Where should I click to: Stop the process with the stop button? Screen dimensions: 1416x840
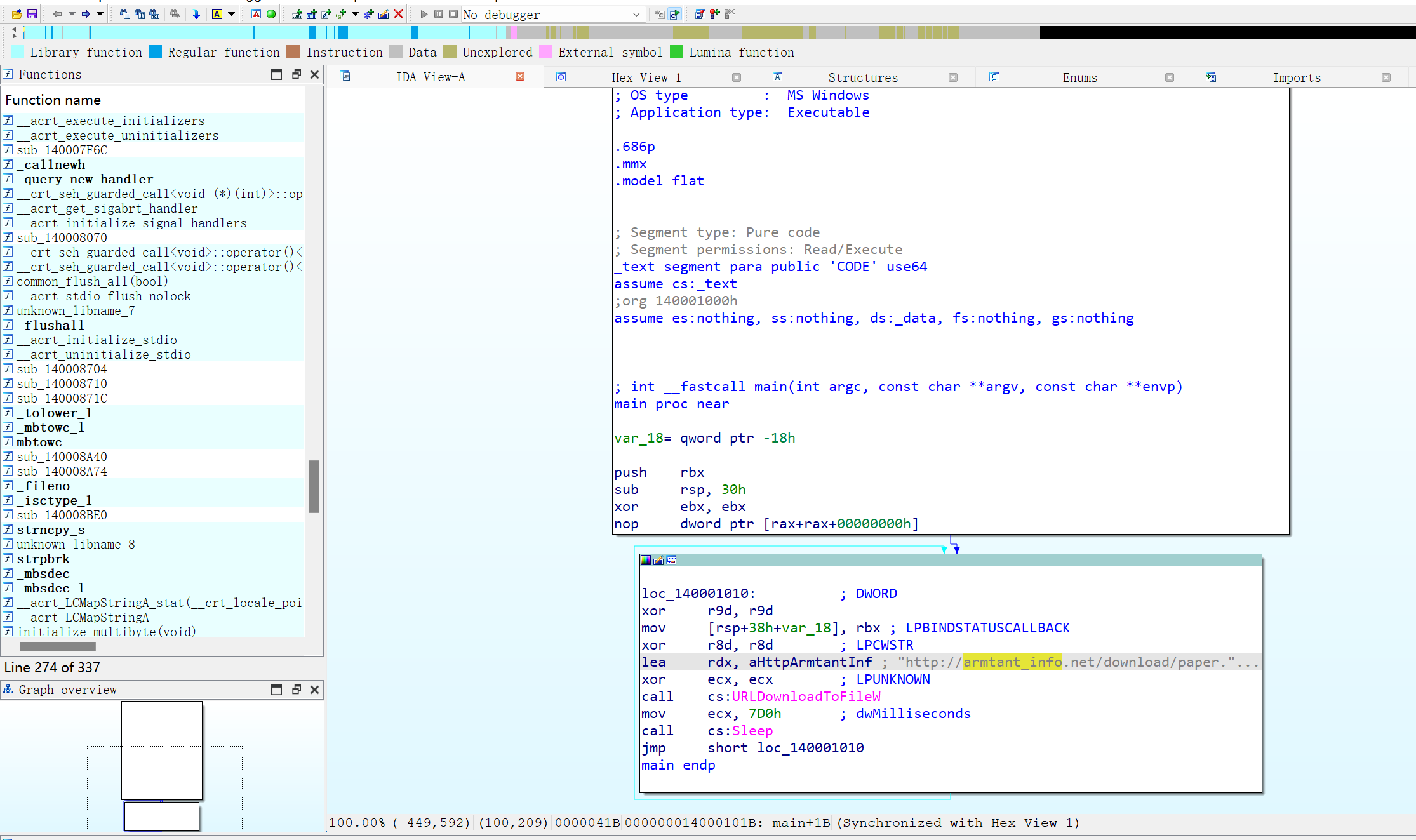pyautogui.click(x=453, y=14)
